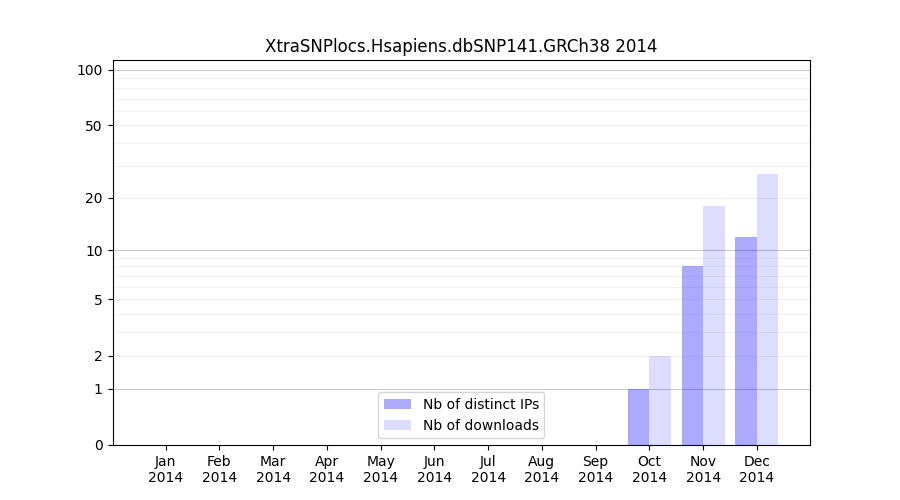
Task: Click the 0 y-axis tick label
Action: point(98,445)
